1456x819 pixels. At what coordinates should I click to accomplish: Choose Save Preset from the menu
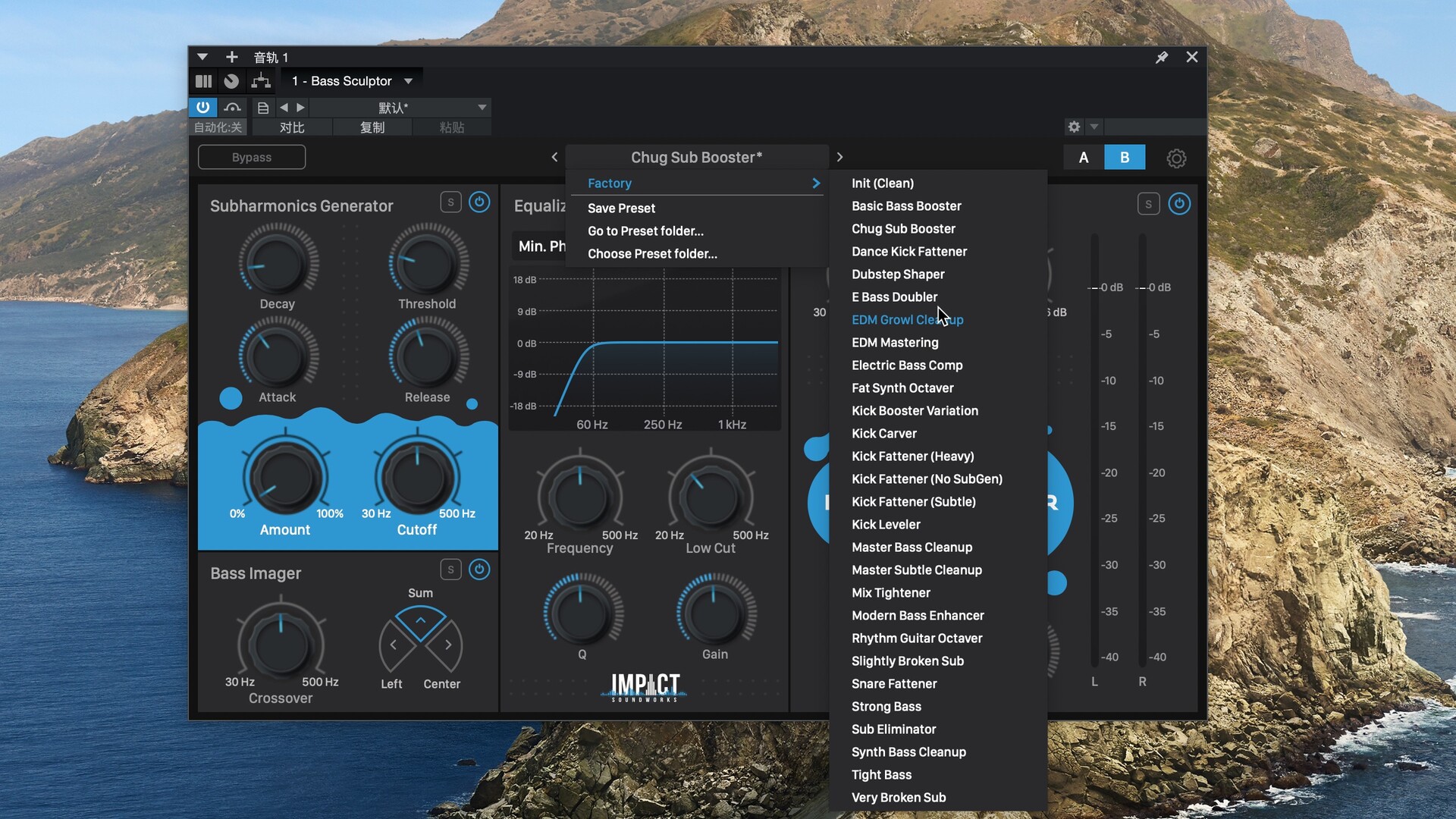click(x=621, y=208)
